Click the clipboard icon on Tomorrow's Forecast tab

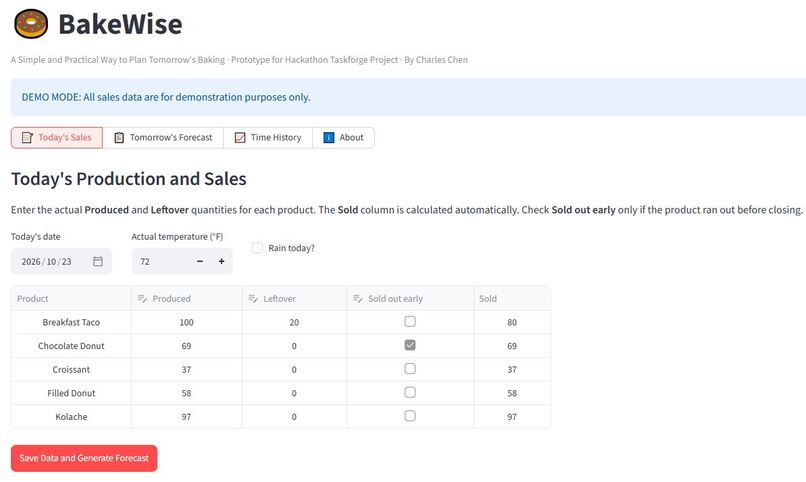119,138
